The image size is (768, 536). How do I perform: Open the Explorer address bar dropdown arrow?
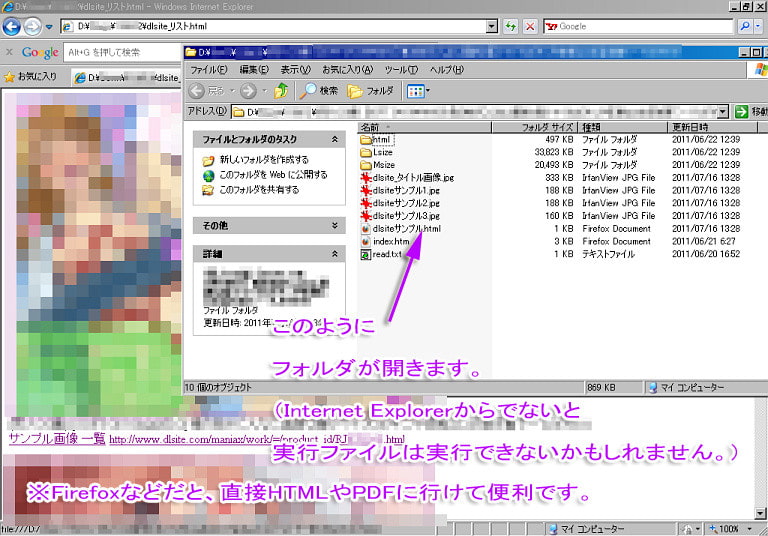point(723,112)
